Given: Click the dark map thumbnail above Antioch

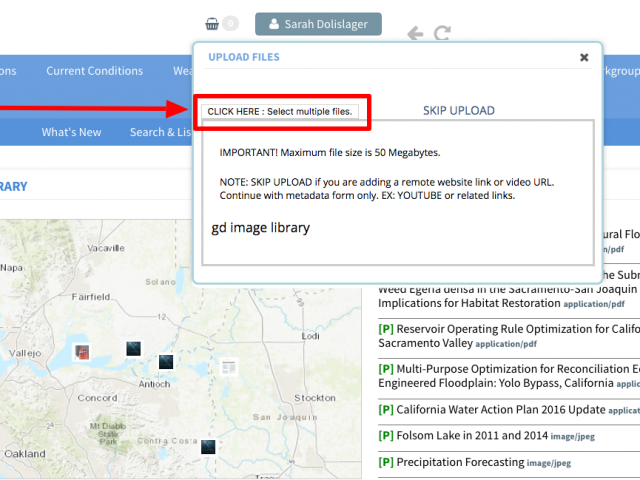Looking at the screenshot, I should pos(166,360).
